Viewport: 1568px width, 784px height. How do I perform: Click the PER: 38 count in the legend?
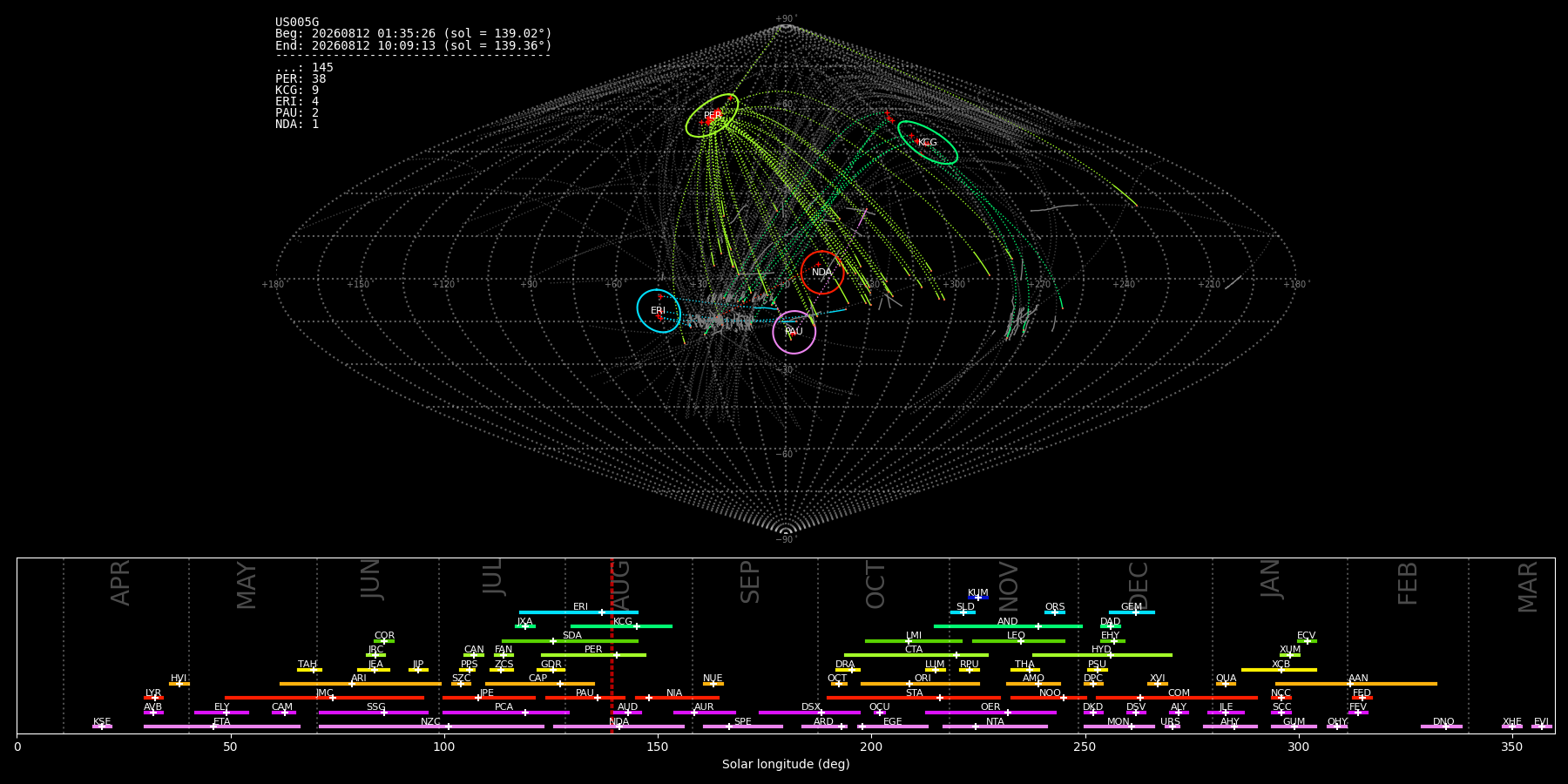click(x=301, y=79)
